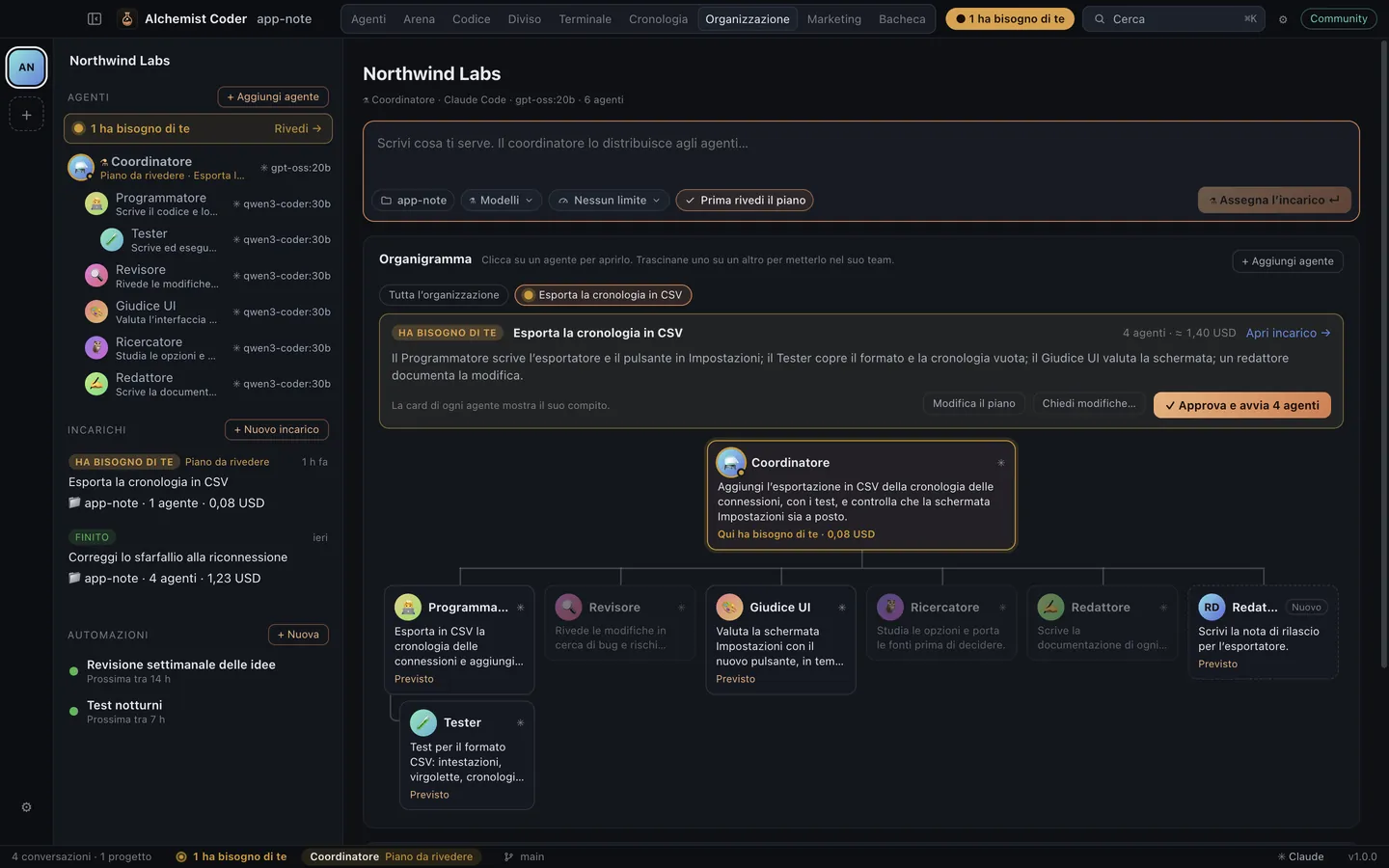Select the AN workspace avatar

coord(26,68)
